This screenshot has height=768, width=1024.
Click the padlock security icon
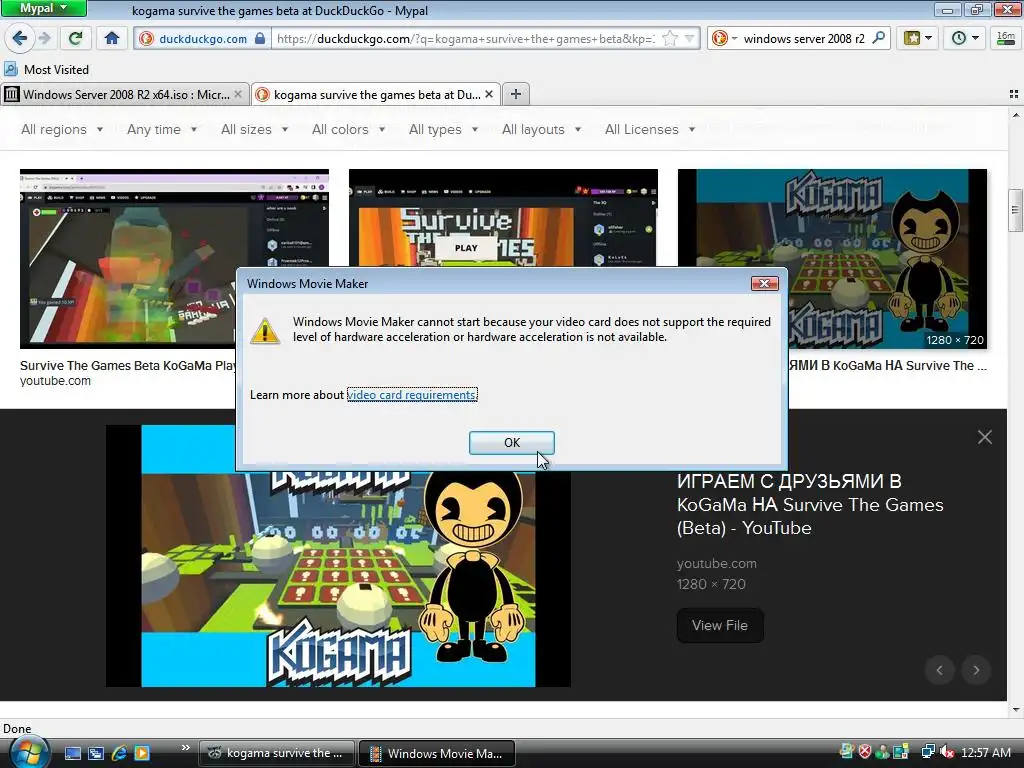(x=260, y=38)
